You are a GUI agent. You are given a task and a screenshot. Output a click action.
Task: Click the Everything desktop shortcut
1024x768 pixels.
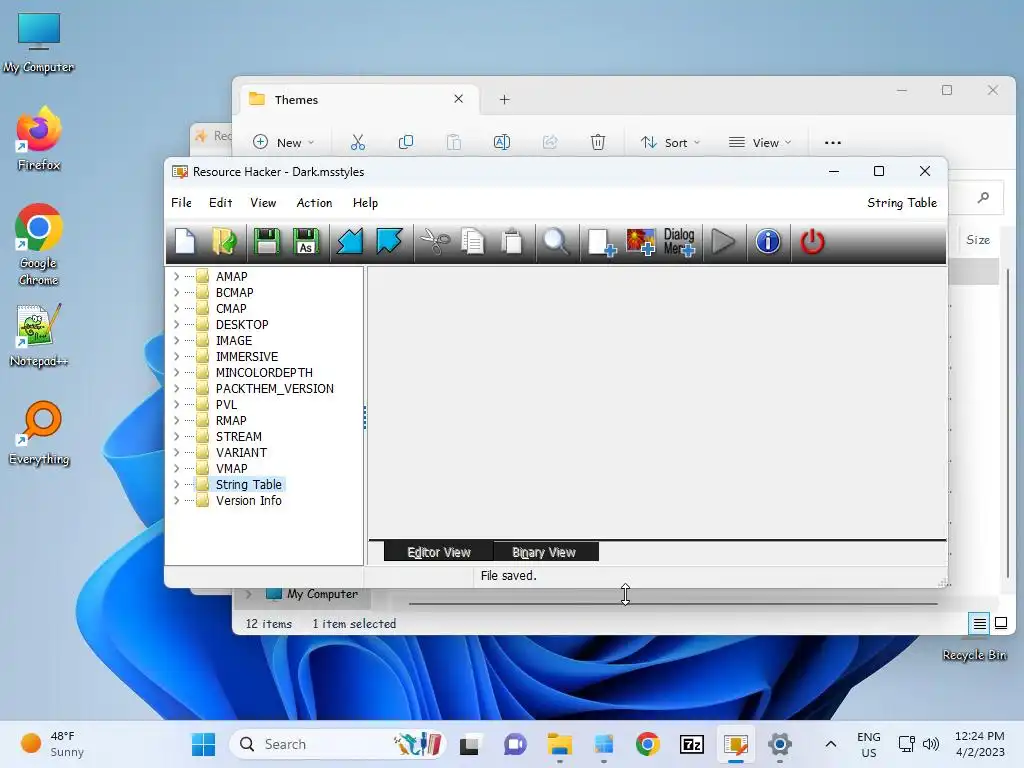[x=39, y=433]
